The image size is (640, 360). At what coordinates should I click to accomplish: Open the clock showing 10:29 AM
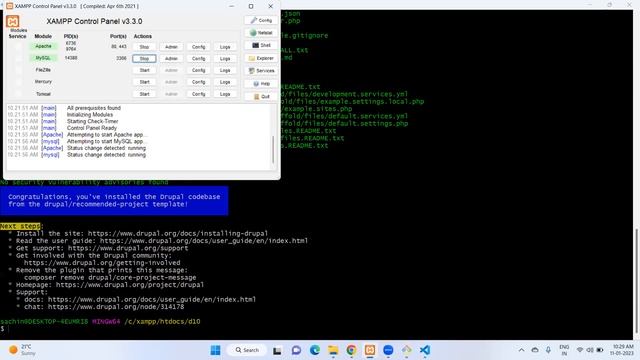click(622, 350)
